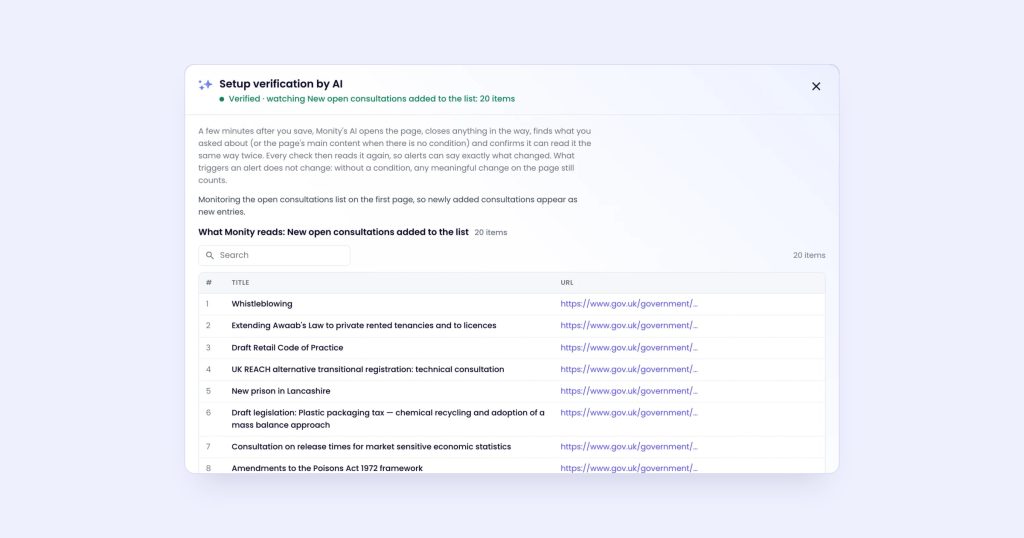Click the # column header

pos(208,283)
